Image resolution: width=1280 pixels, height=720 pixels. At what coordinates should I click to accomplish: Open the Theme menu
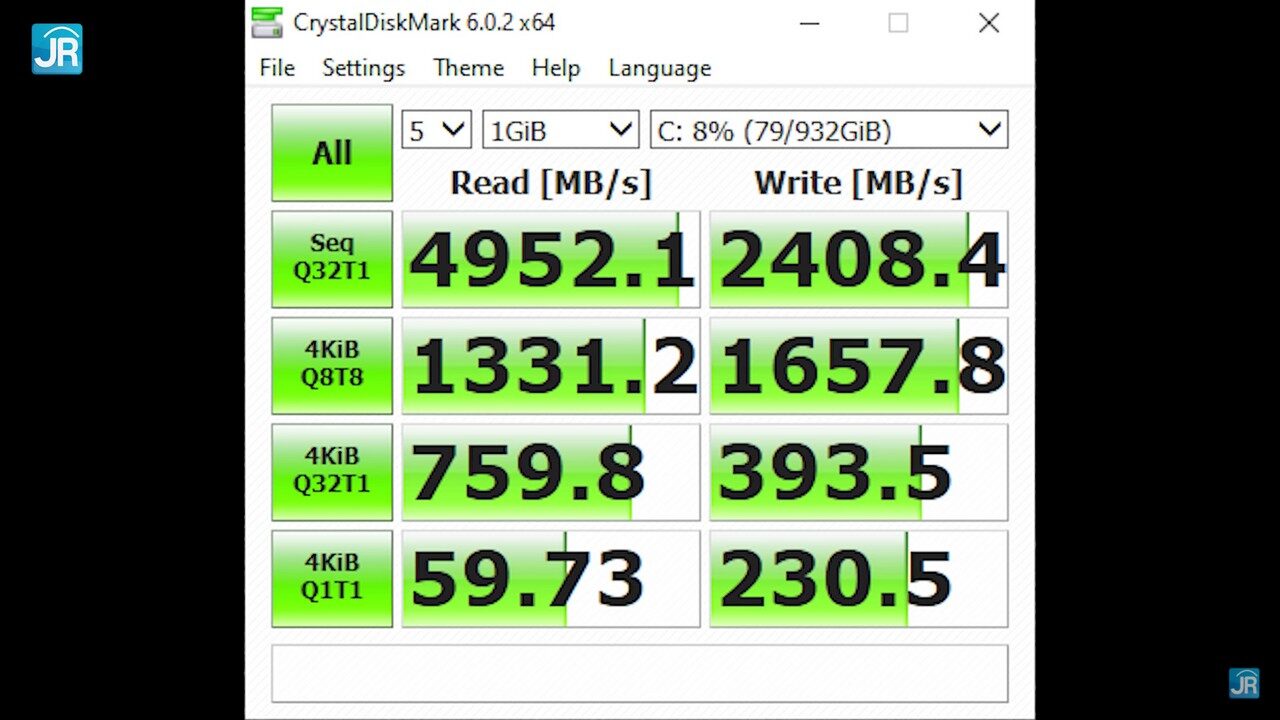[x=468, y=68]
